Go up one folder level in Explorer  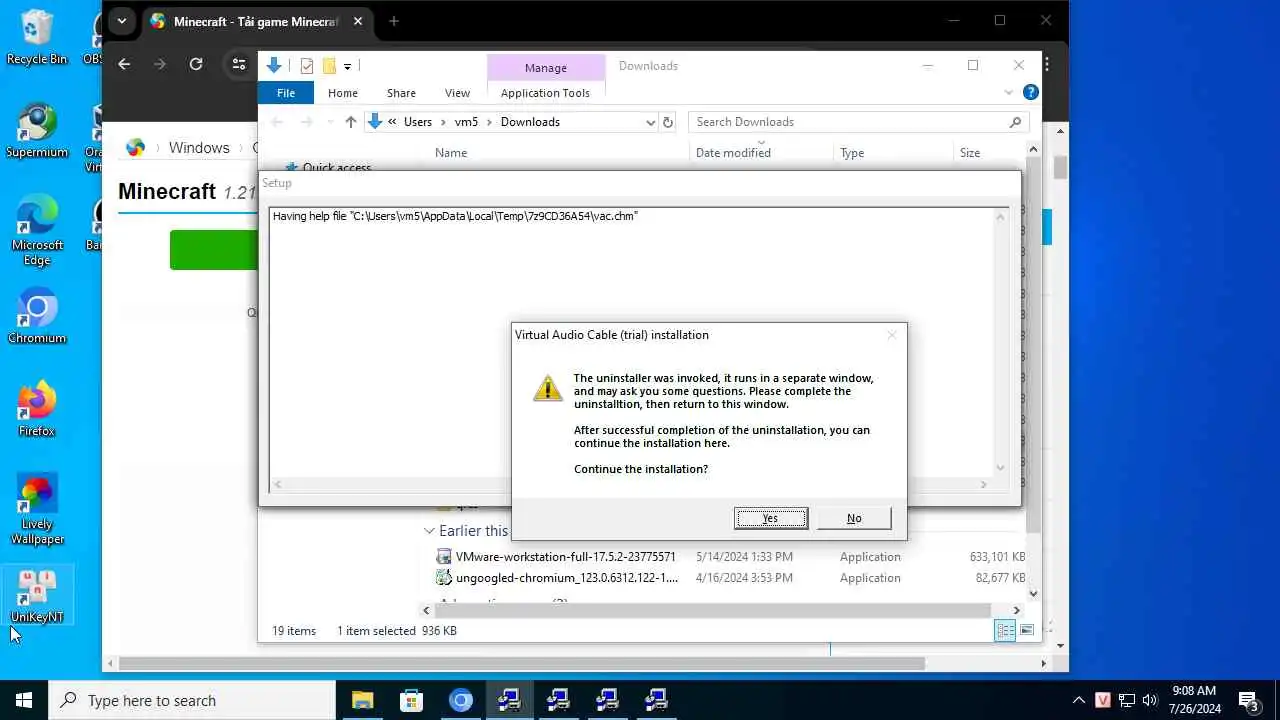pyautogui.click(x=350, y=122)
